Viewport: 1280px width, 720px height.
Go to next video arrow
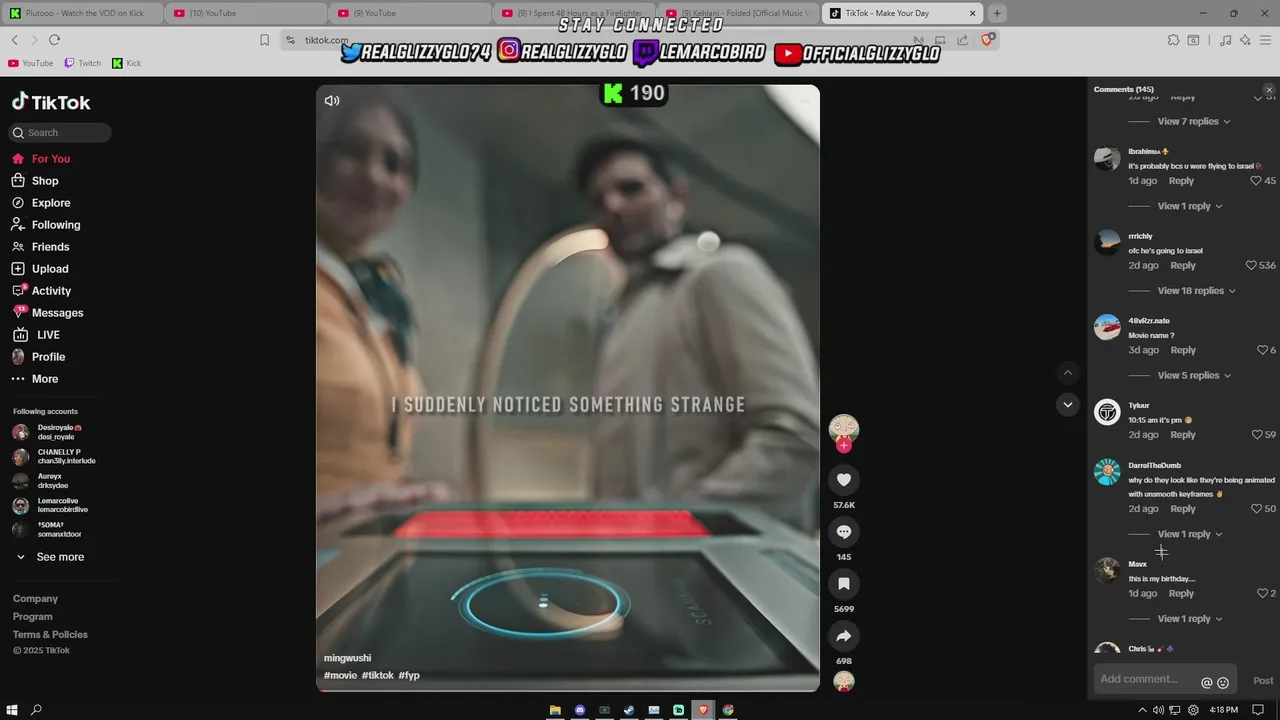(1068, 405)
